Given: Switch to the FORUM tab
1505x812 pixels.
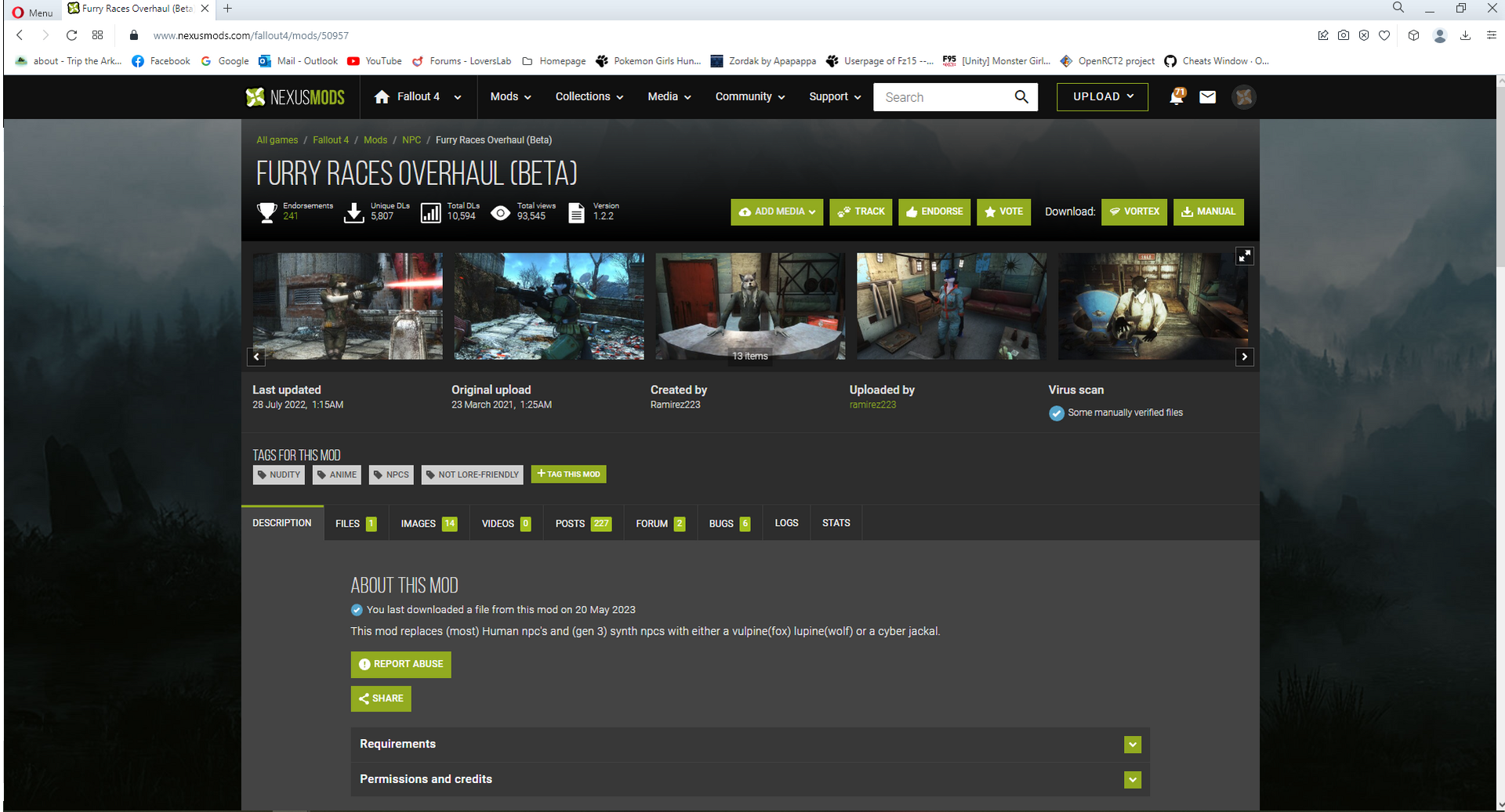Looking at the screenshot, I should click(x=660, y=524).
